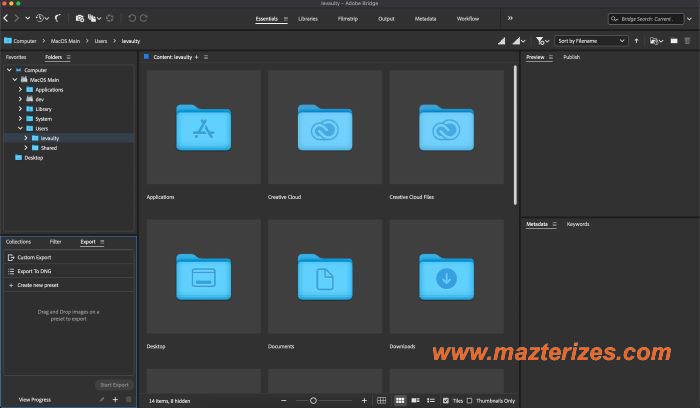Image resolution: width=700 pixels, height=408 pixels.
Task: Expand the System tree folder
Action: [20, 119]
